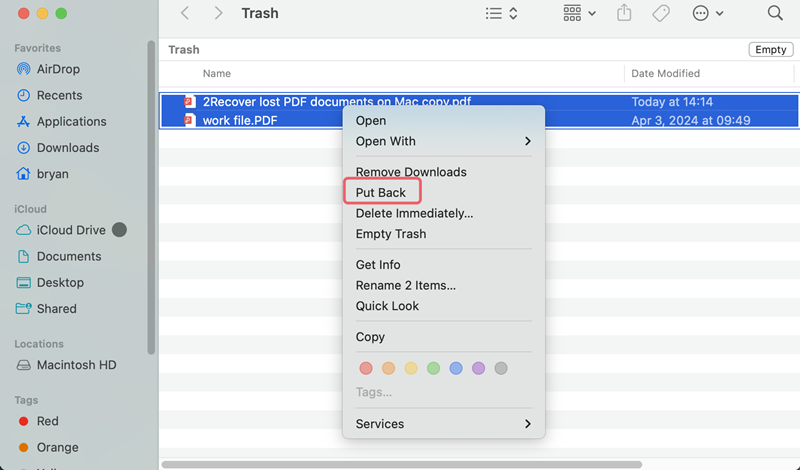Pick the blue color tag dot
The height and width of the screenshot is (470, 800).
point(456,368)
